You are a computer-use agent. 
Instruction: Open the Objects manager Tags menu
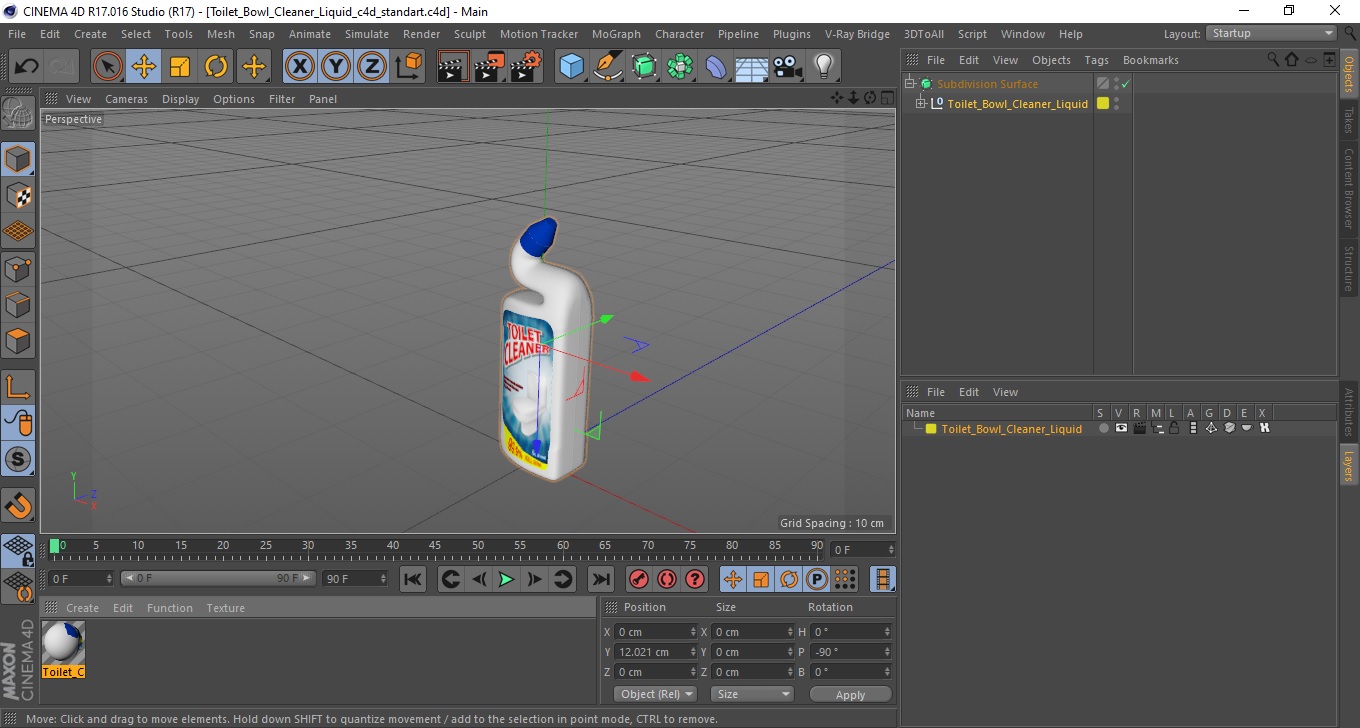(1096, 60)
